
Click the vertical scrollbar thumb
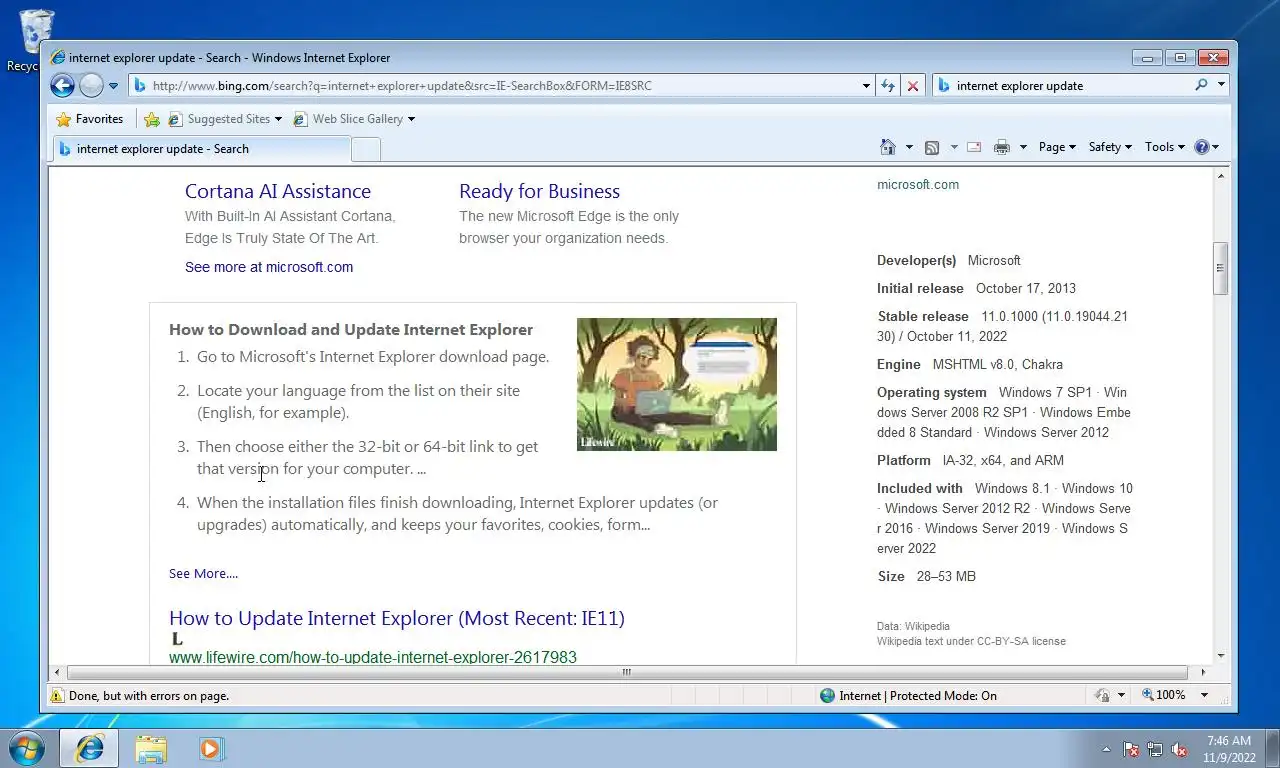click(1220, 267)
